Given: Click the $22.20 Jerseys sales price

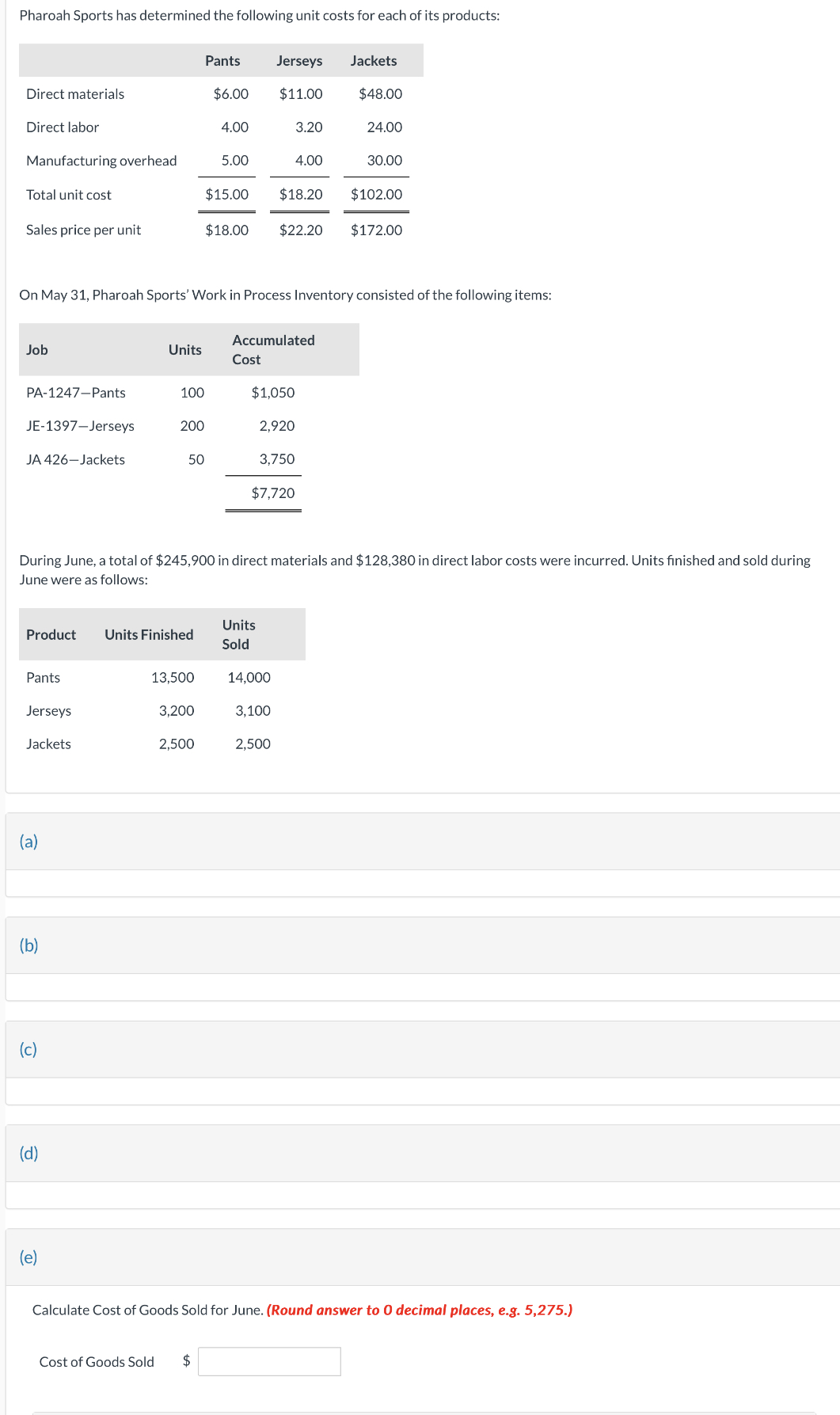Looking at the screenshot, I should (301, 230).
